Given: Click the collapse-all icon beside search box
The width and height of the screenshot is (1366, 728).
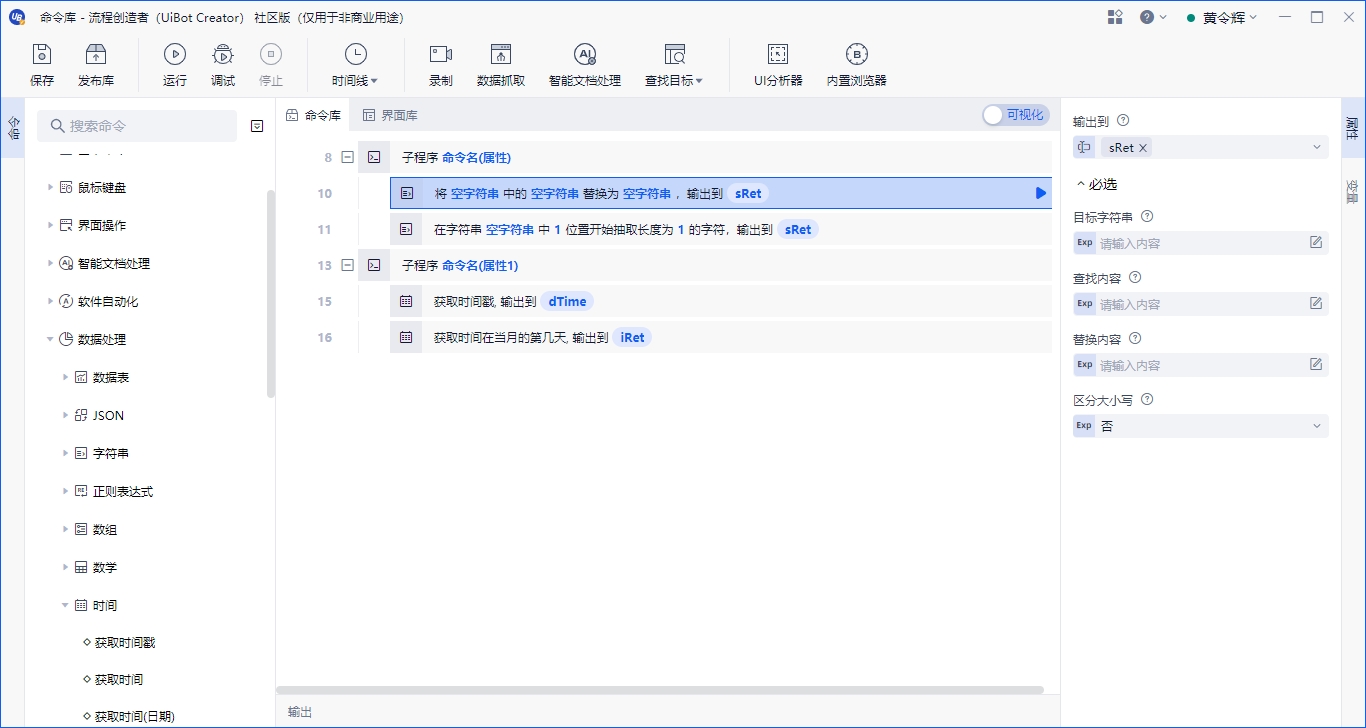Looking at the screenshot, I should tap(257, 126).
